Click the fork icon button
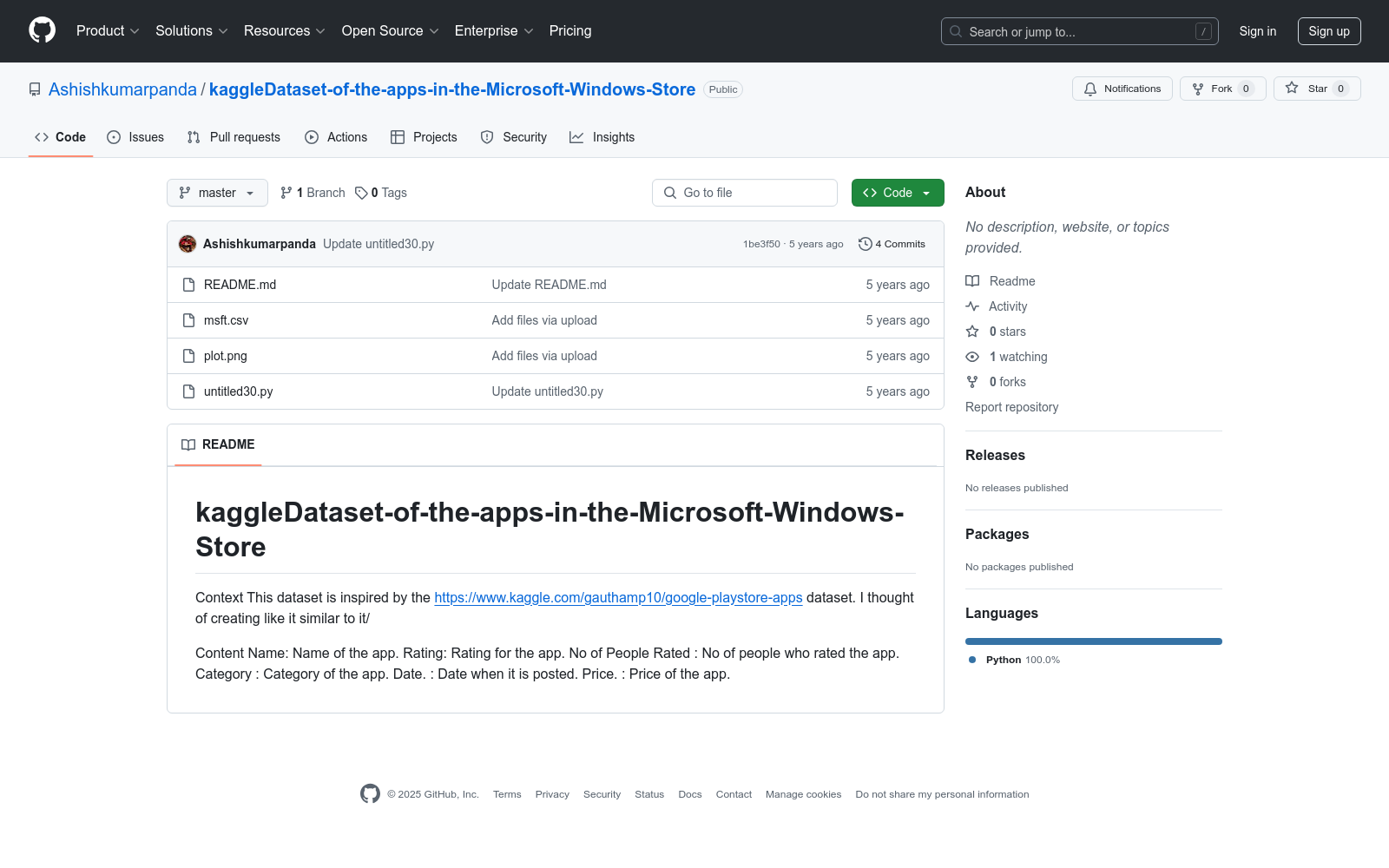The image size is (1389, 868). click(1198, 89)
